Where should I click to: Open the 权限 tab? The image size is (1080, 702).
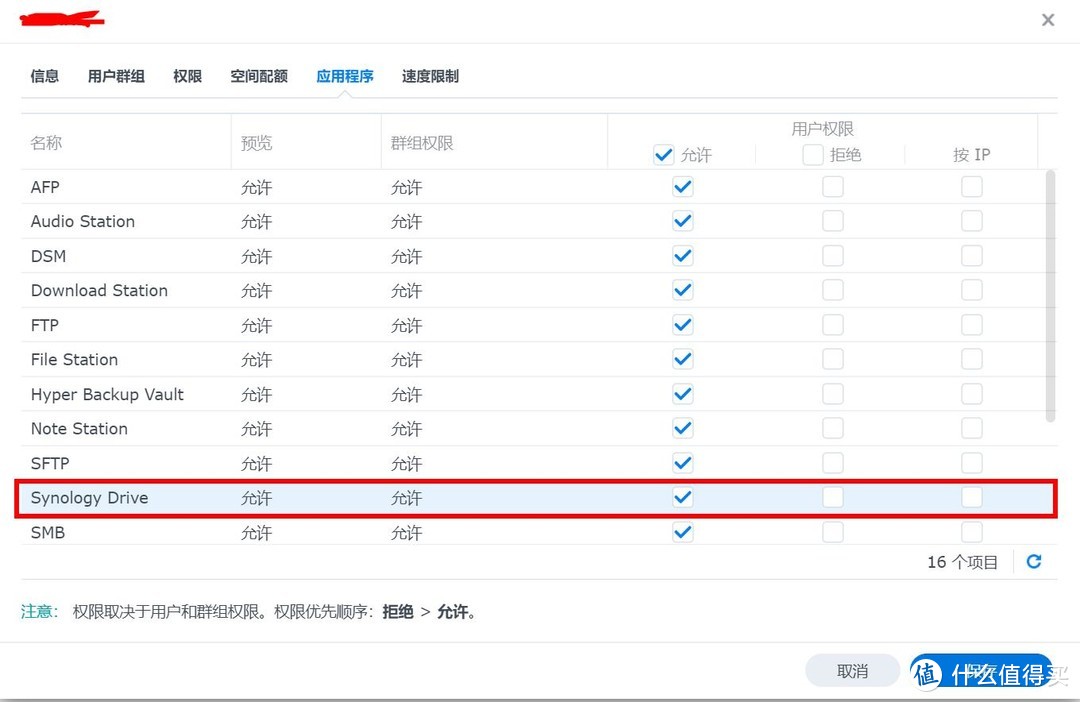point(187,76)
